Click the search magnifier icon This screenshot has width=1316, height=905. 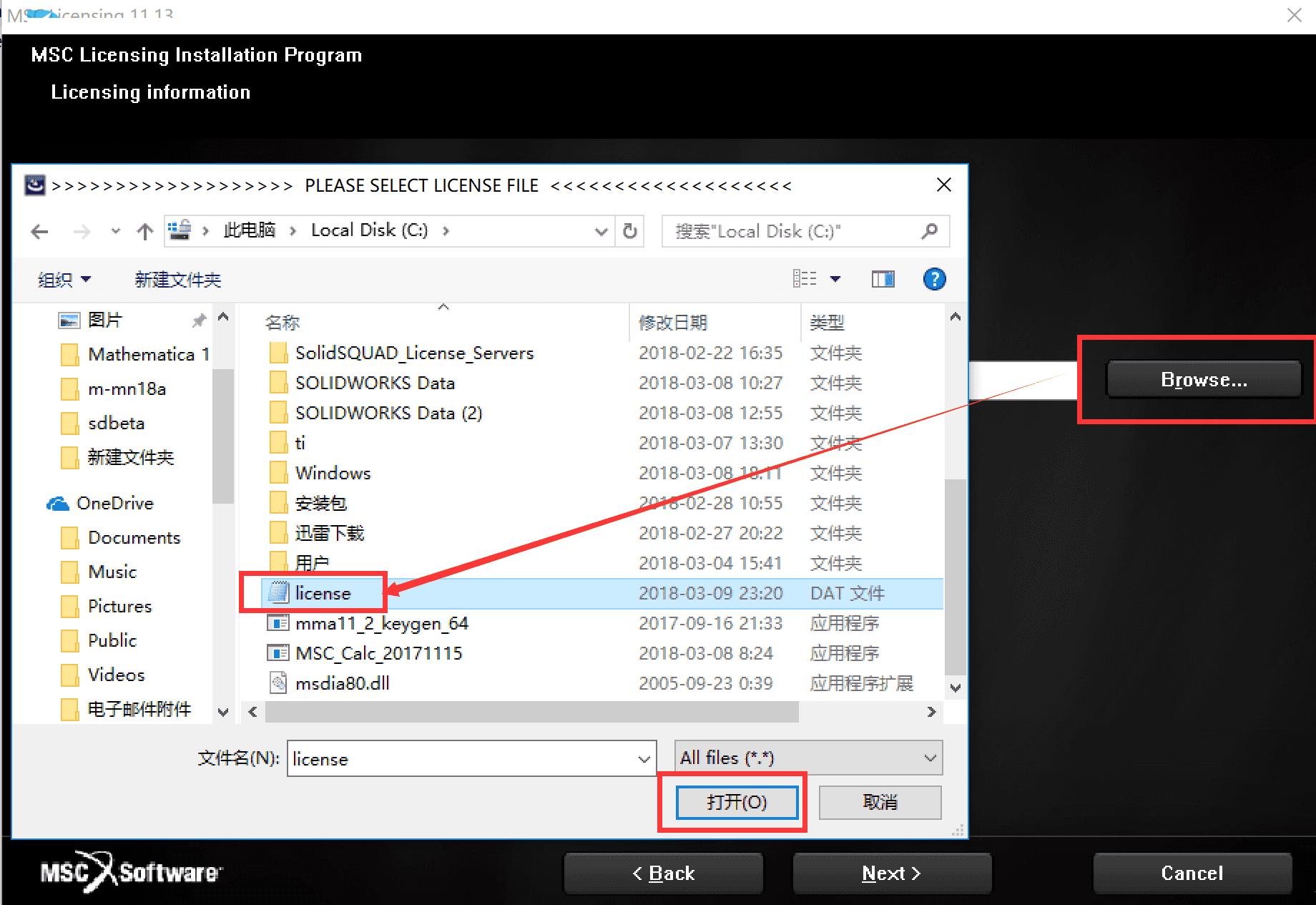[x=929, y=231]
